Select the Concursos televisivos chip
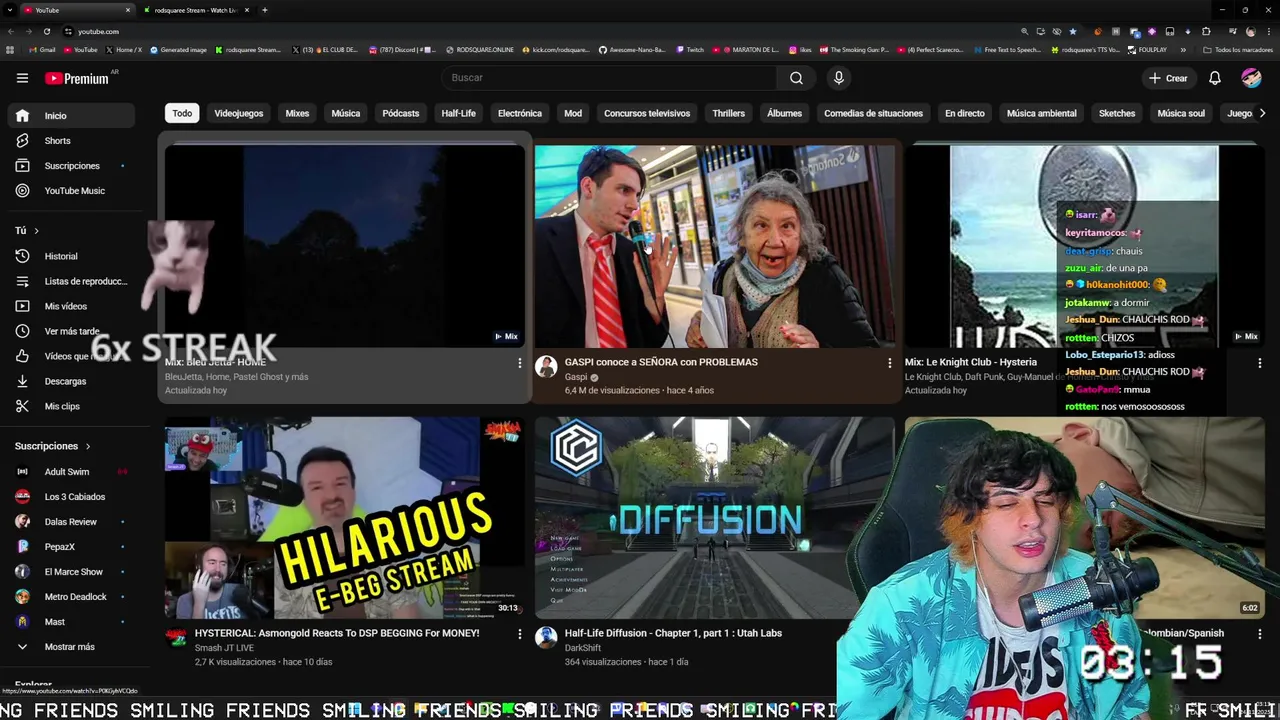Image resolution: width=1280 pixels, height=720 pixels. [x=647, y=113]
